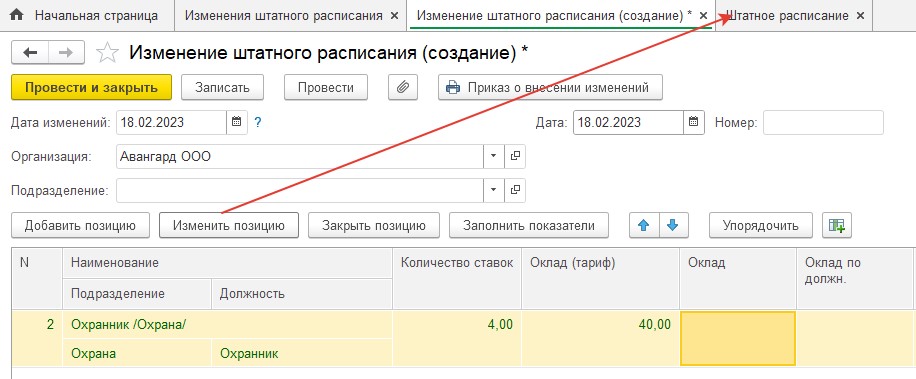Close the Изменение штатного расписания (создание) tab
Image resolution: width=916 pixels, height=379 pixels.
[x=703, y=16]
